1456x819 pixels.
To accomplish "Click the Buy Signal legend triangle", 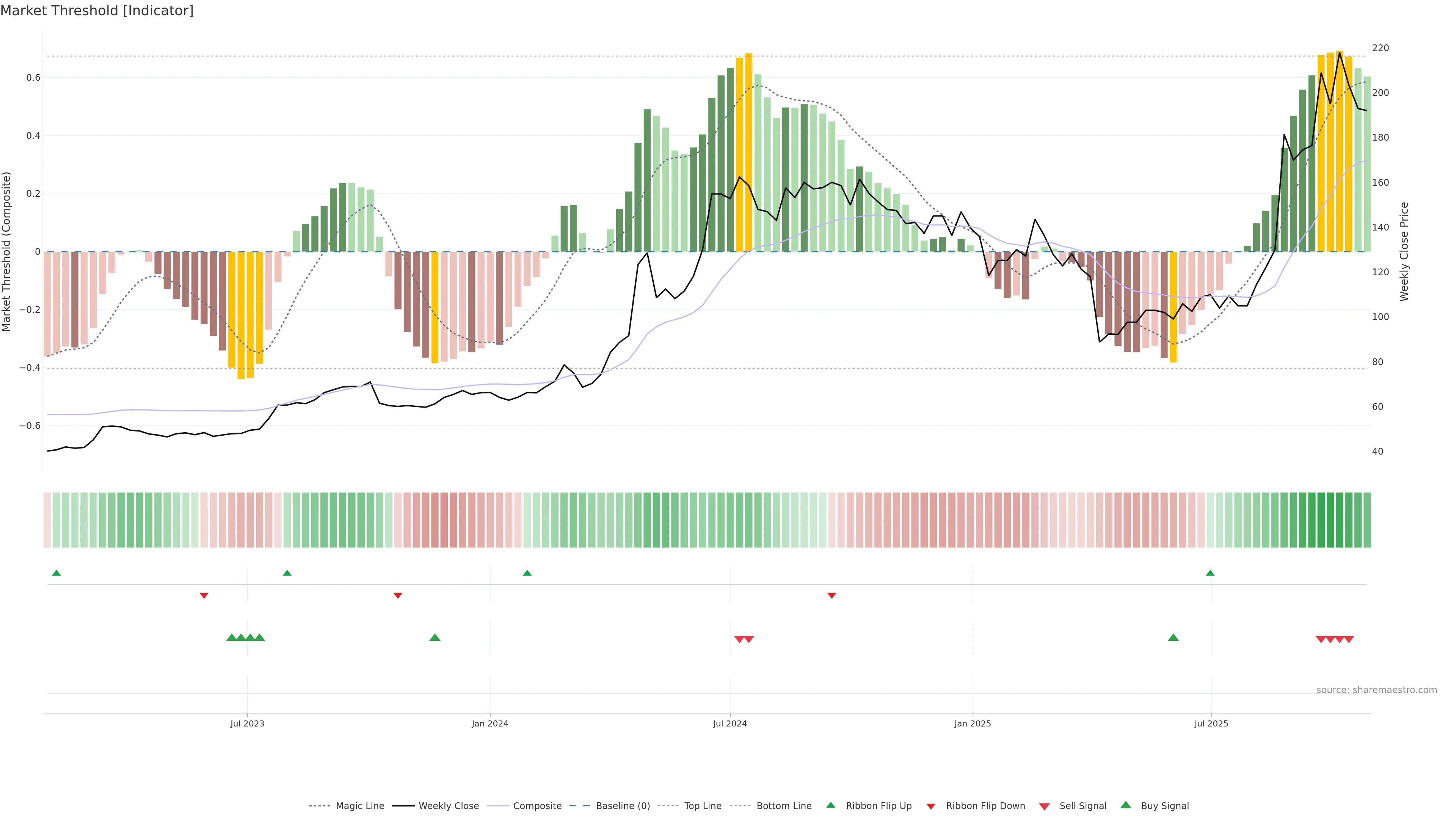I will pyautogui.click(x=1125, y=805).
